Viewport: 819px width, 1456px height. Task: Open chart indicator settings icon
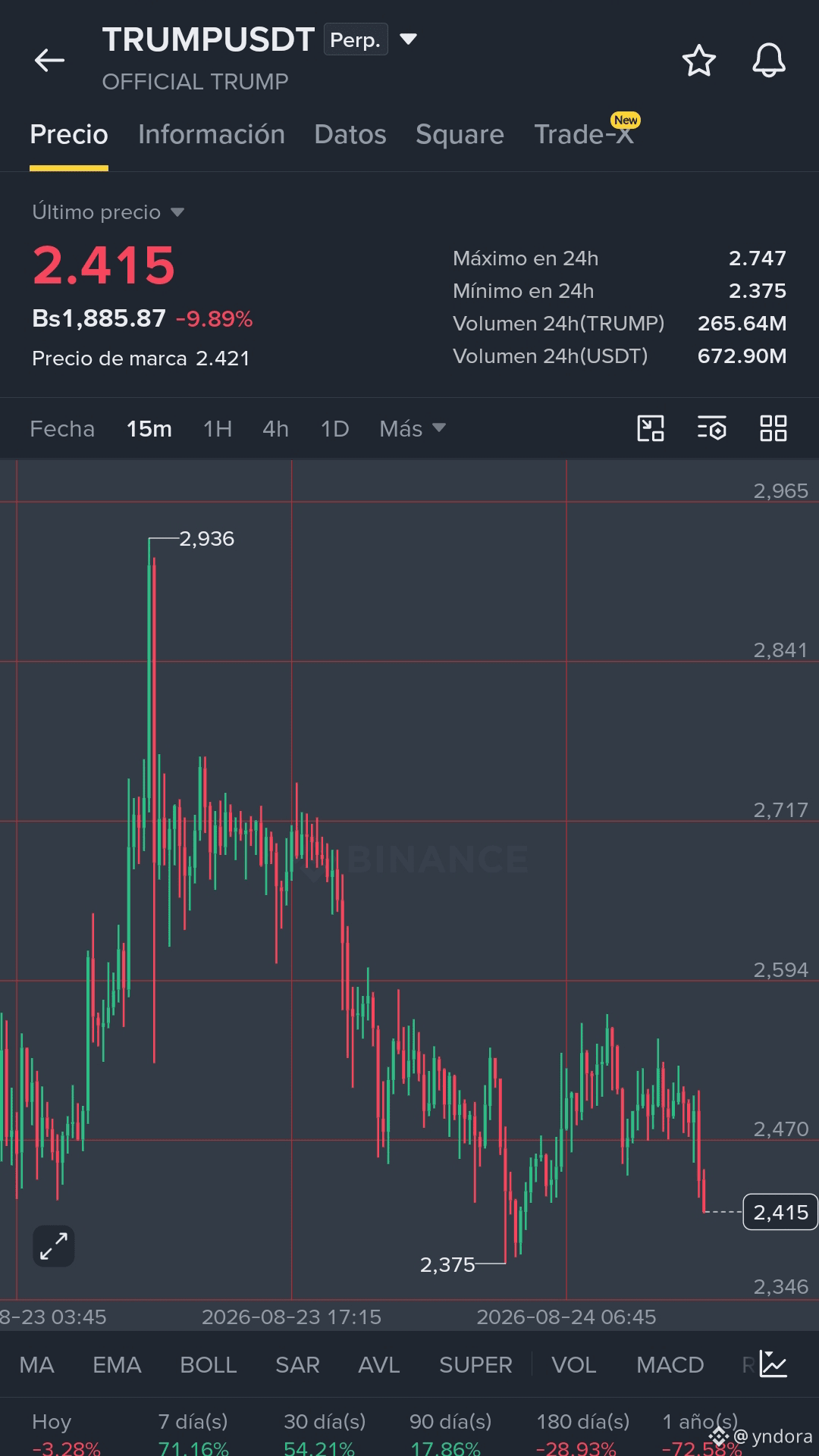click(711, 428)
